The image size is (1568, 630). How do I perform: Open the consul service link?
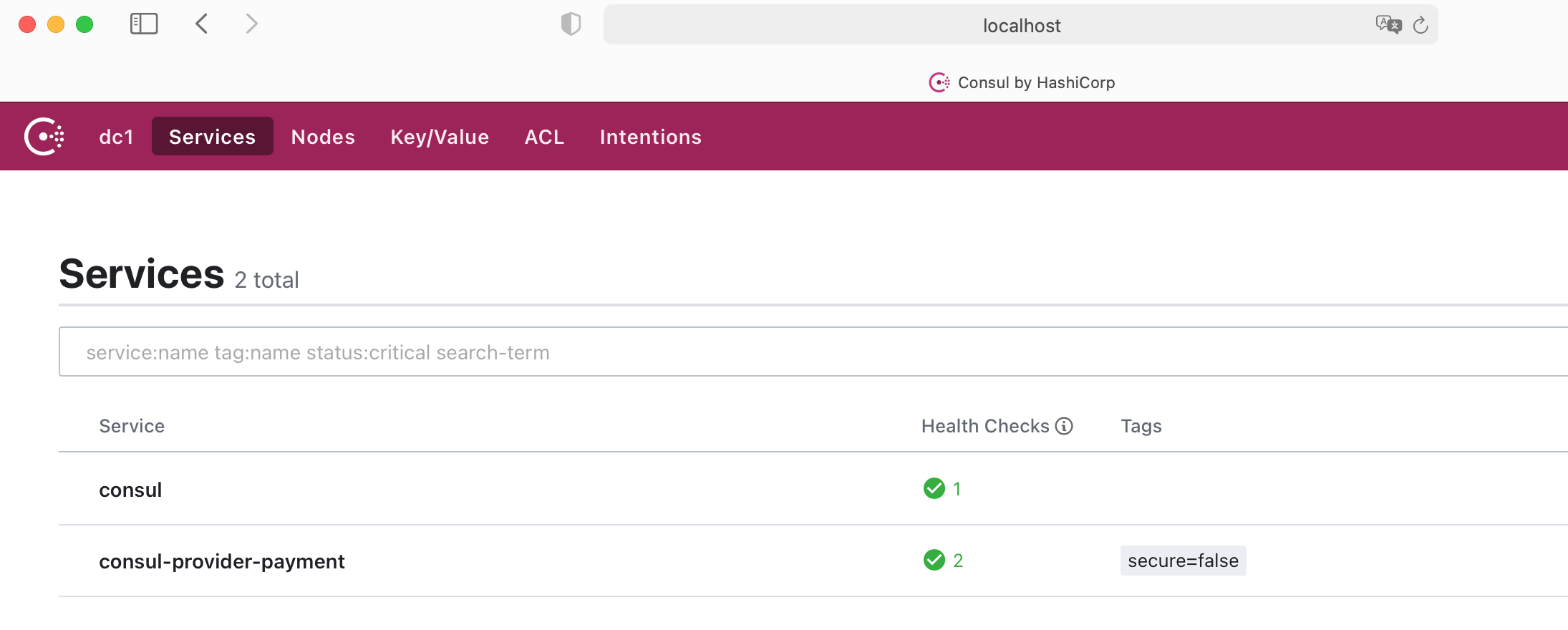[x=130, y=490]
